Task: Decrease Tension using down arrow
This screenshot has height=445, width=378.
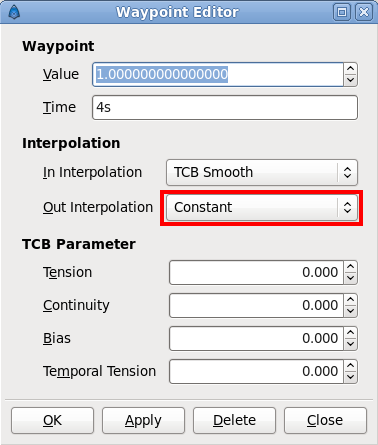Action: 350,278
